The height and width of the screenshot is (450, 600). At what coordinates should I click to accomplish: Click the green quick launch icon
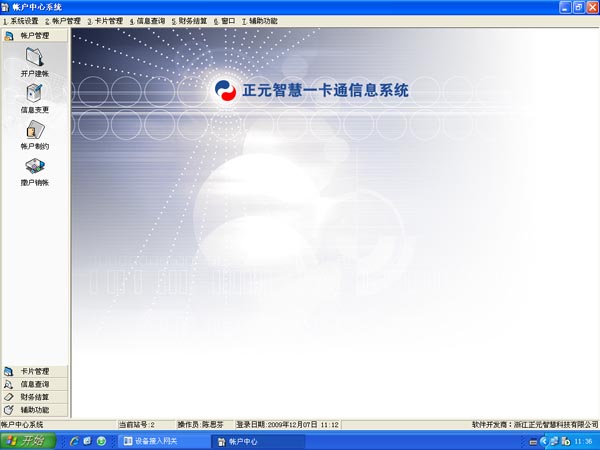[101, 441]
